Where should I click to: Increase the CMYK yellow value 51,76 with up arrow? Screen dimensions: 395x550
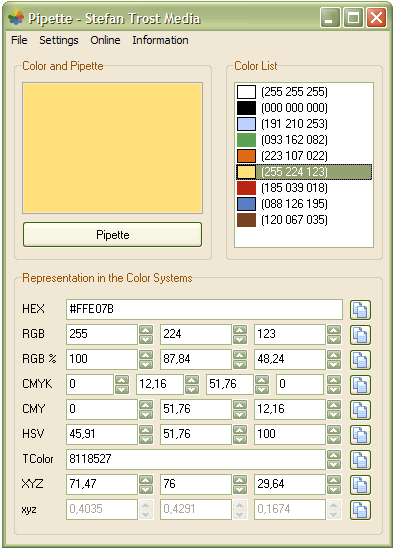(x=262, y=380)
